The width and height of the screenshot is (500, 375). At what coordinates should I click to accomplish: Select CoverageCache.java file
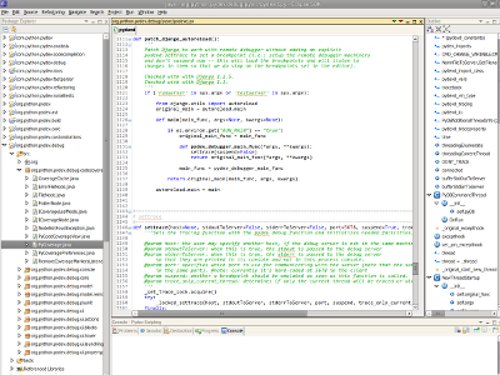pyautogui.click(x=55, y=178)
